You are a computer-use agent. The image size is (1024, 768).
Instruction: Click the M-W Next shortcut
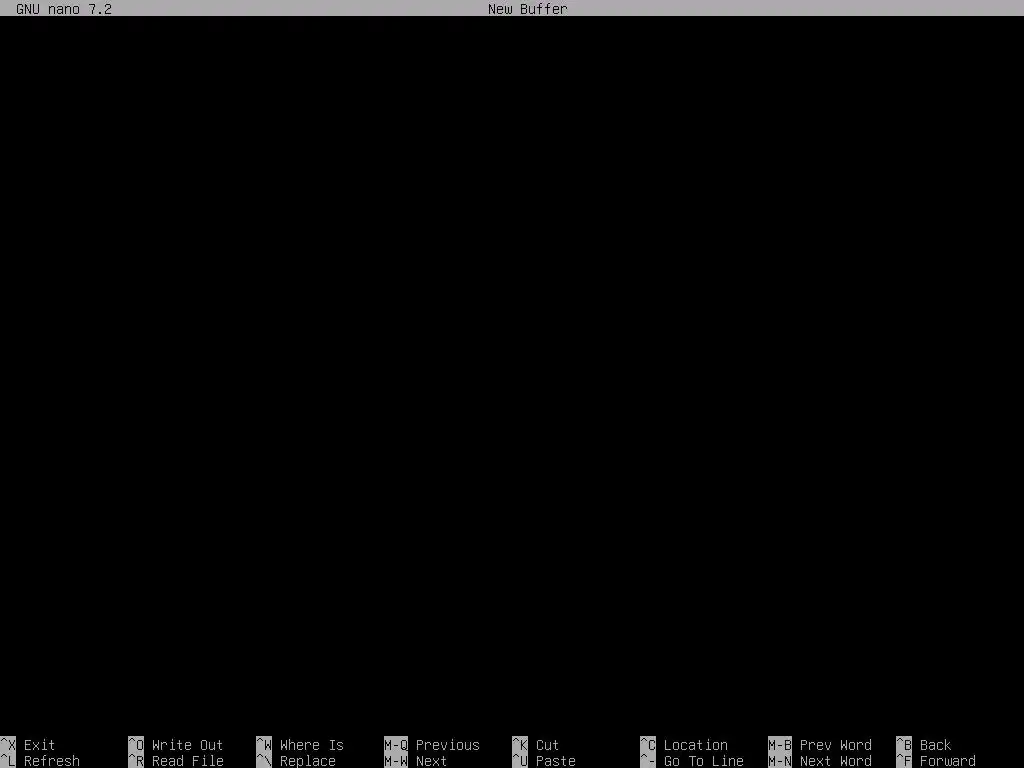(x=415, y=761)
